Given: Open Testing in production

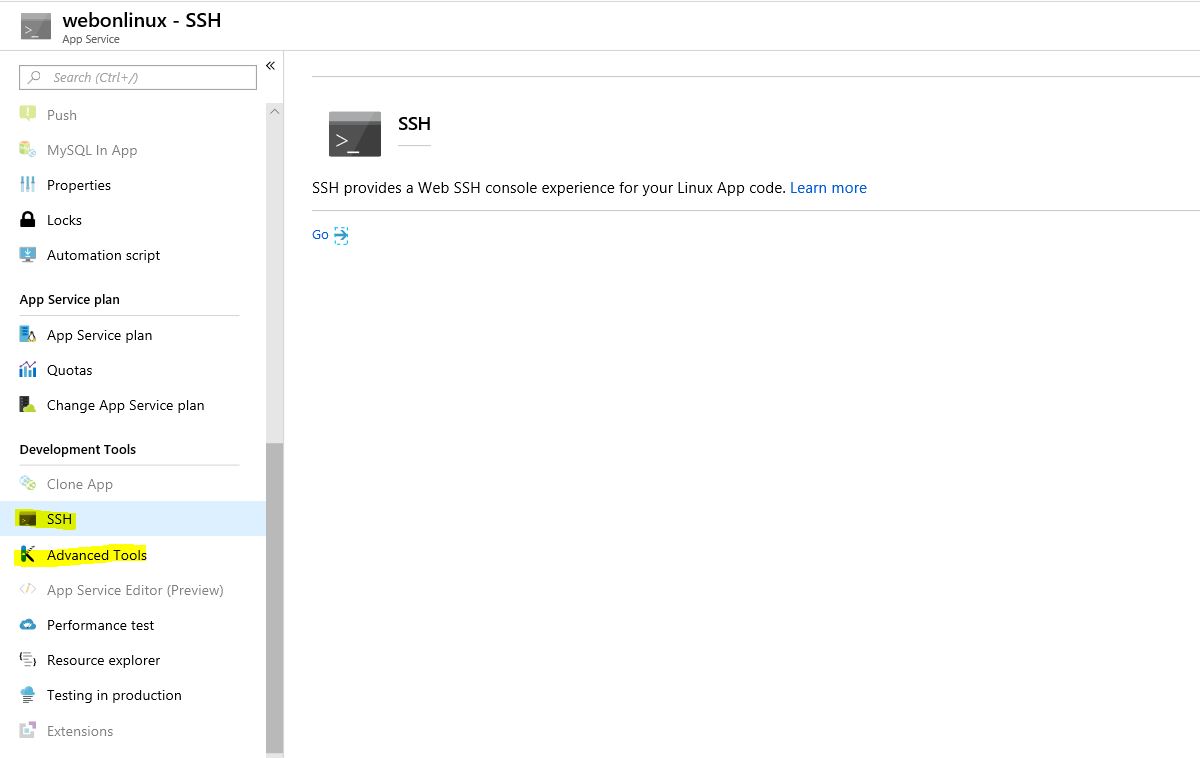Looking at the screenshot, I should (x=114, y=695).
